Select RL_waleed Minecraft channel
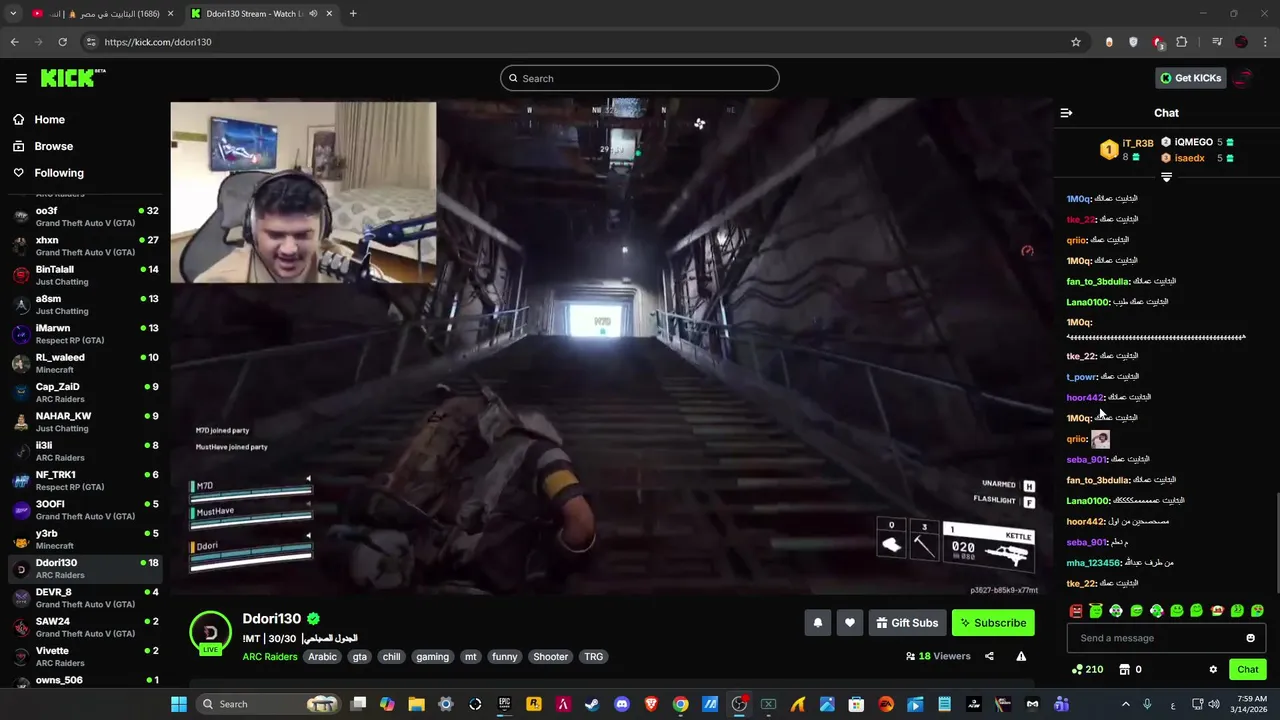Viewport: 1280px width, 720px height. pos(85,363)
